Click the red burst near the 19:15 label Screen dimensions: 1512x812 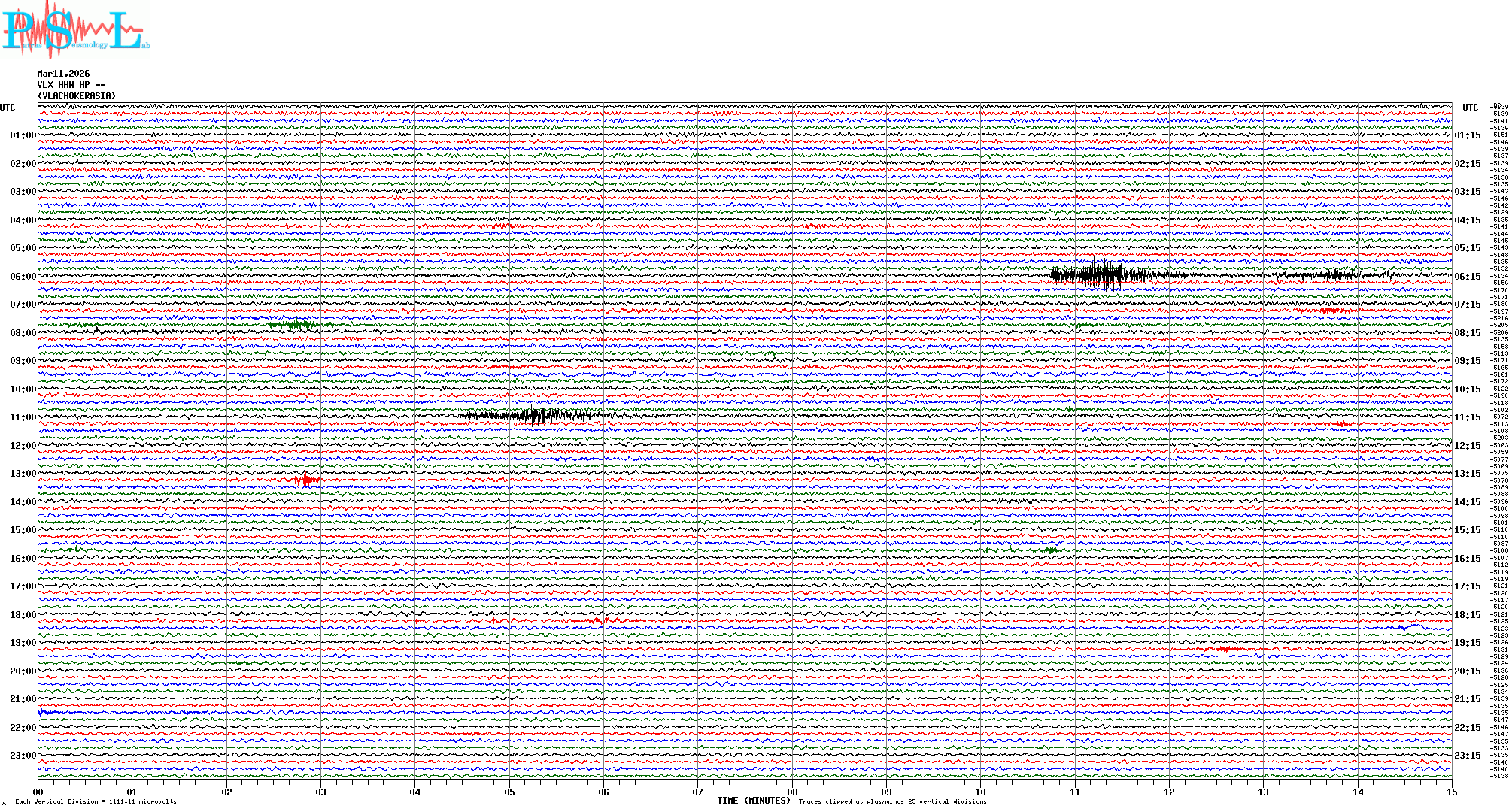(x=1225, y=648)
